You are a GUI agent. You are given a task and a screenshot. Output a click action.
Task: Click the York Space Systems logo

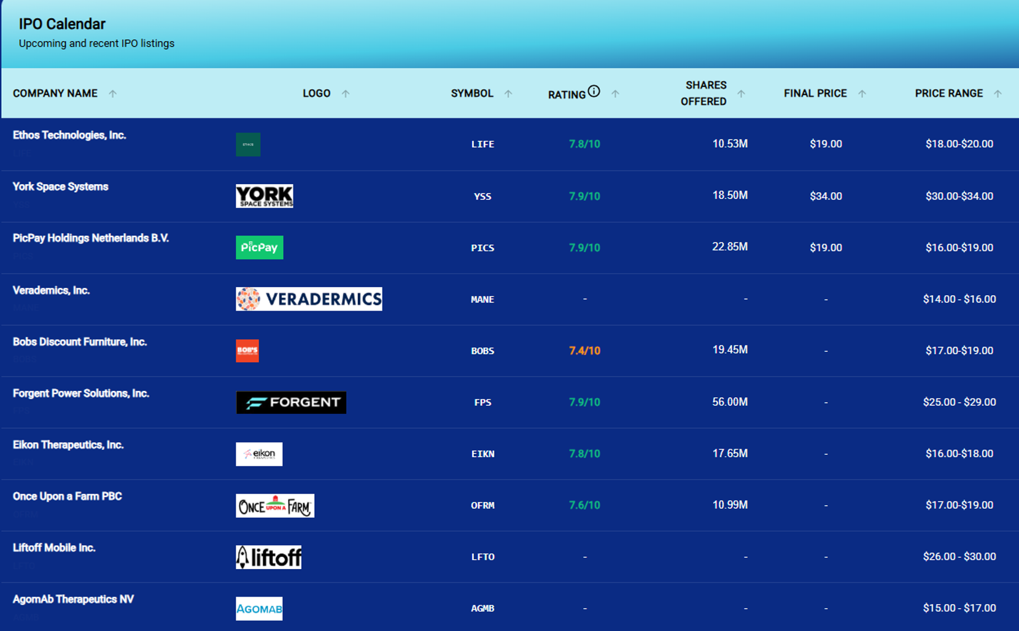pyautogui.click(x=264, y=196)
